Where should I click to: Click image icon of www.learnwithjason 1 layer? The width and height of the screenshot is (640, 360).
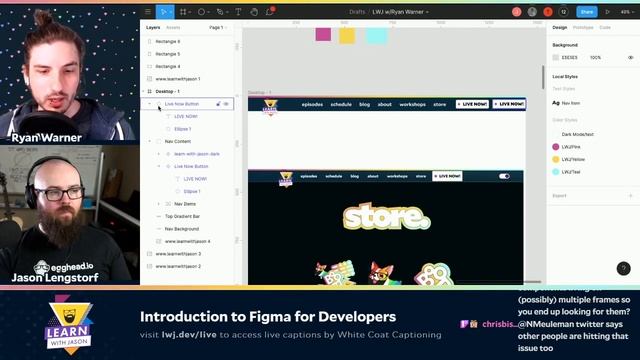tap(149, 79)
